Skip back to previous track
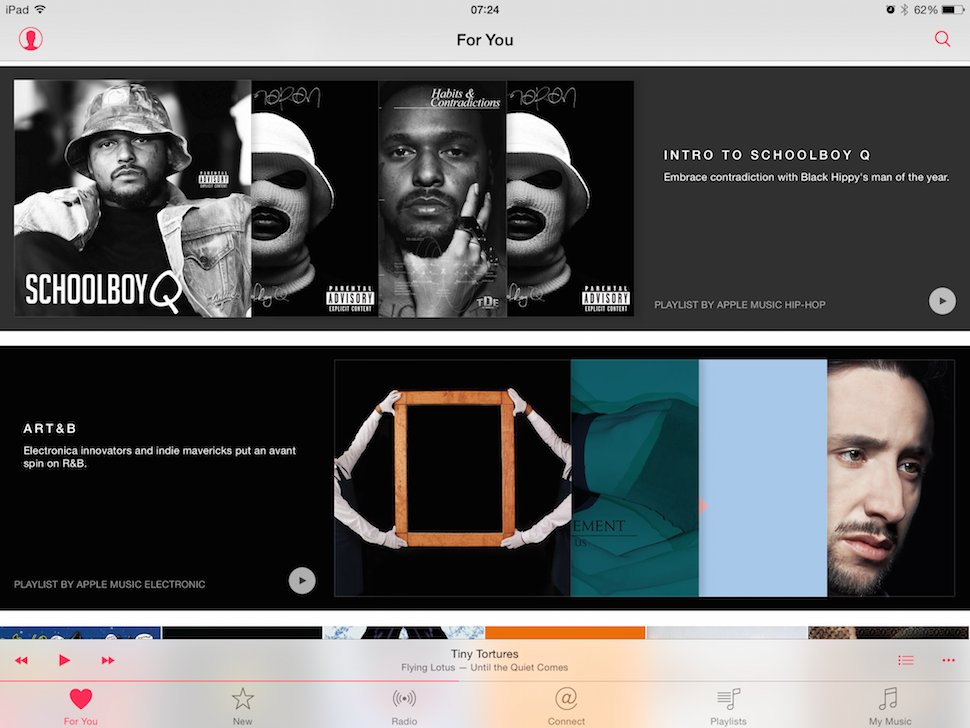This screenshot has height=728, width=970. point(21,661)
